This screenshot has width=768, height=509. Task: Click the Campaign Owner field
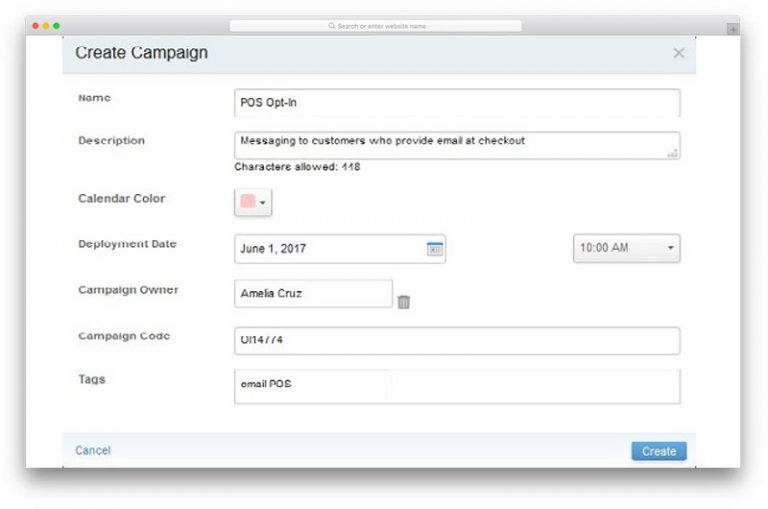(x=313, y=294)
